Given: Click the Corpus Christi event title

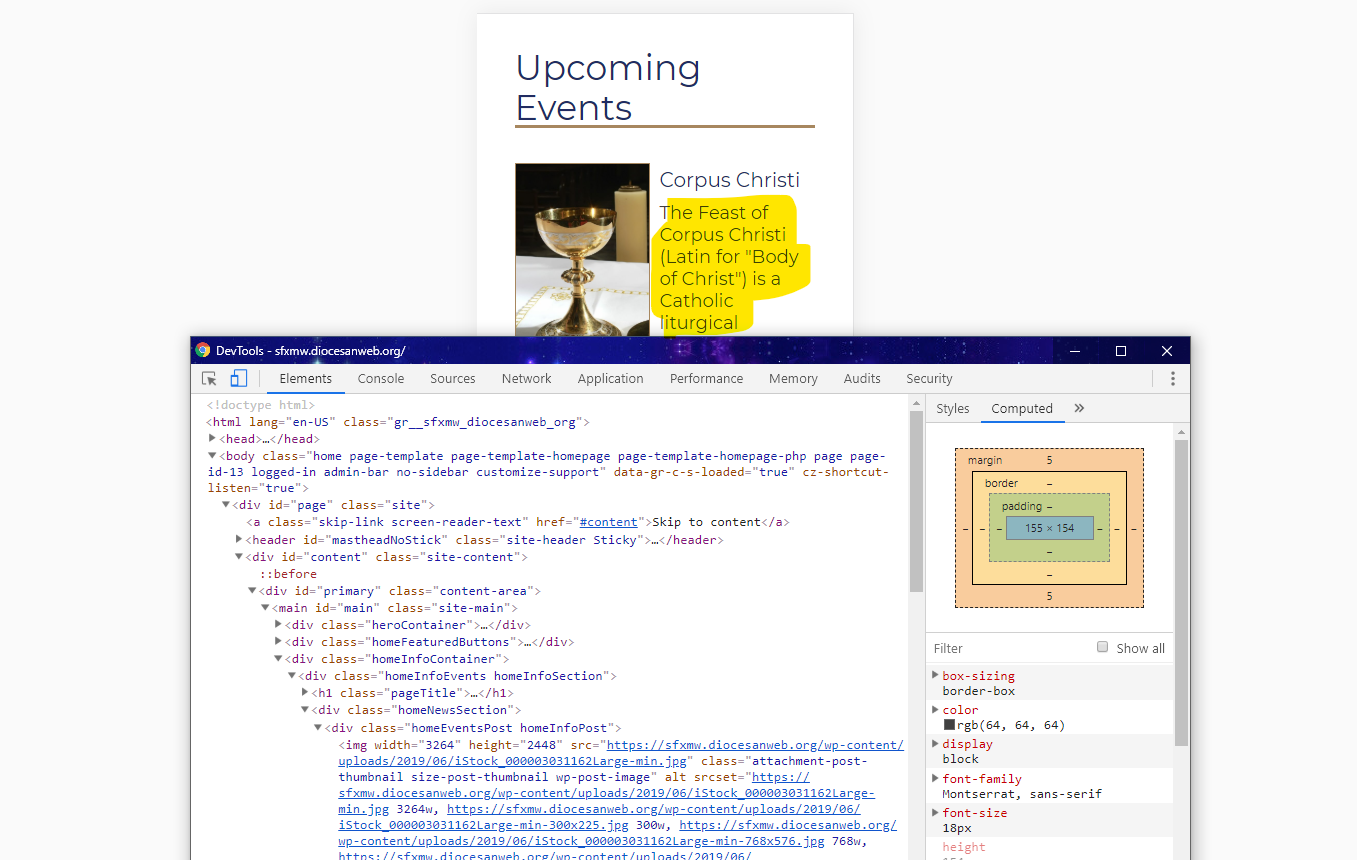Looking at the screenshot, I should [x=729, y=180].
